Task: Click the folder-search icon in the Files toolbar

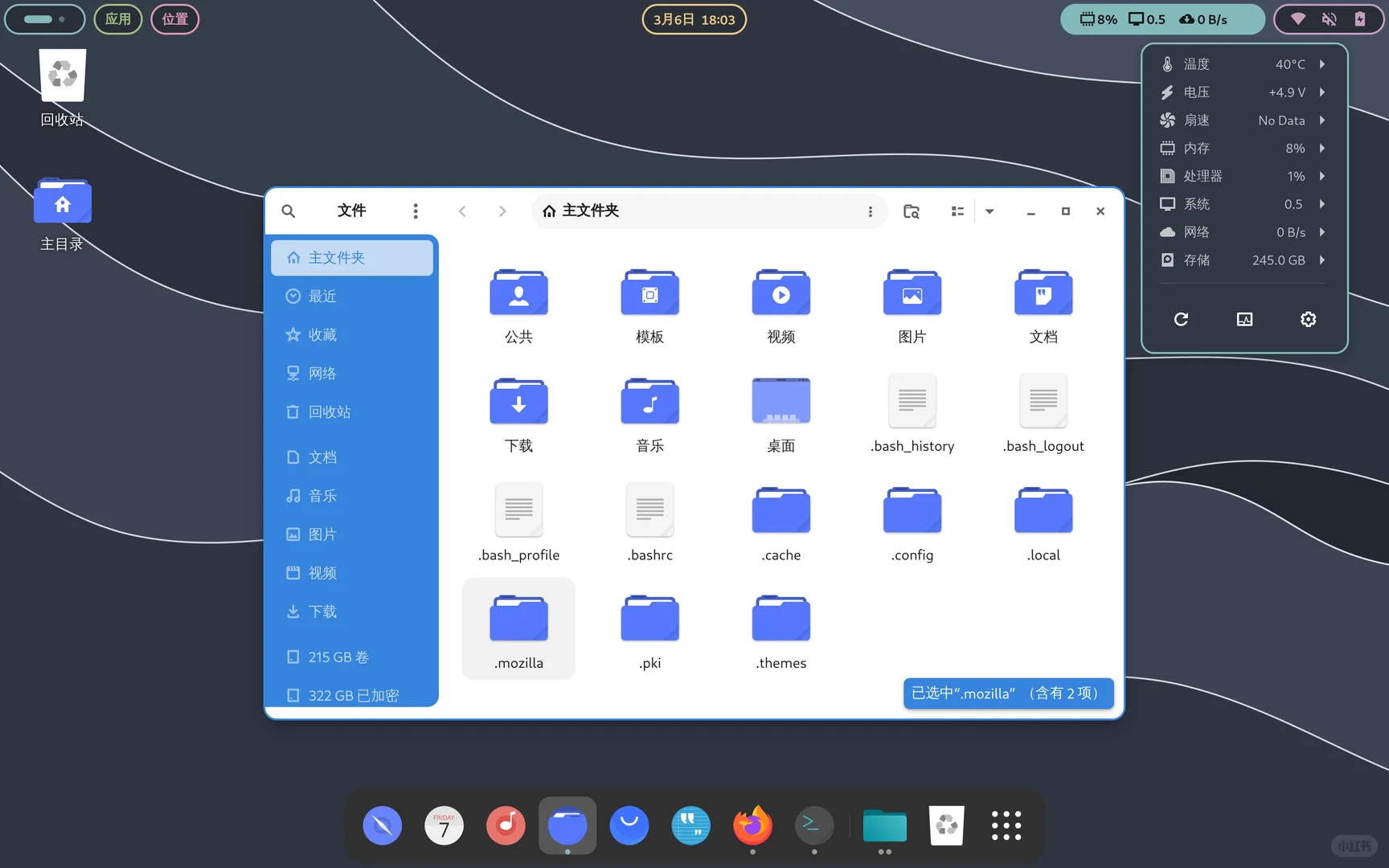Action: (x=911, y=211)
